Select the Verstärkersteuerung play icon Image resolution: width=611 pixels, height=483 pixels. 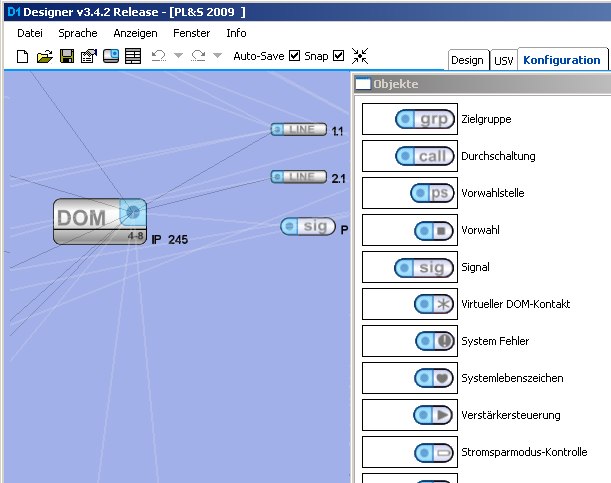433,415
